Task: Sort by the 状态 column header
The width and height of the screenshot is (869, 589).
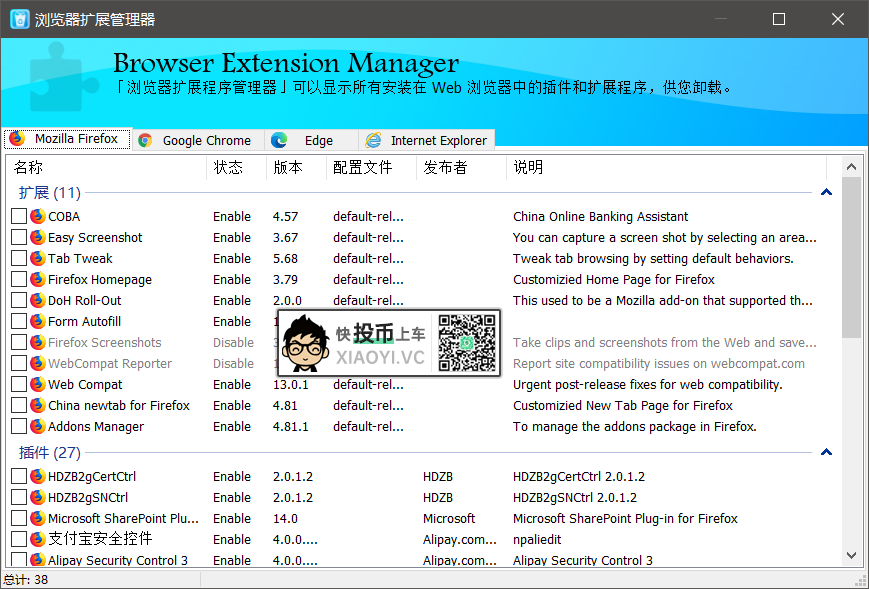Action: pyautogui.click(x=237, y=167)
